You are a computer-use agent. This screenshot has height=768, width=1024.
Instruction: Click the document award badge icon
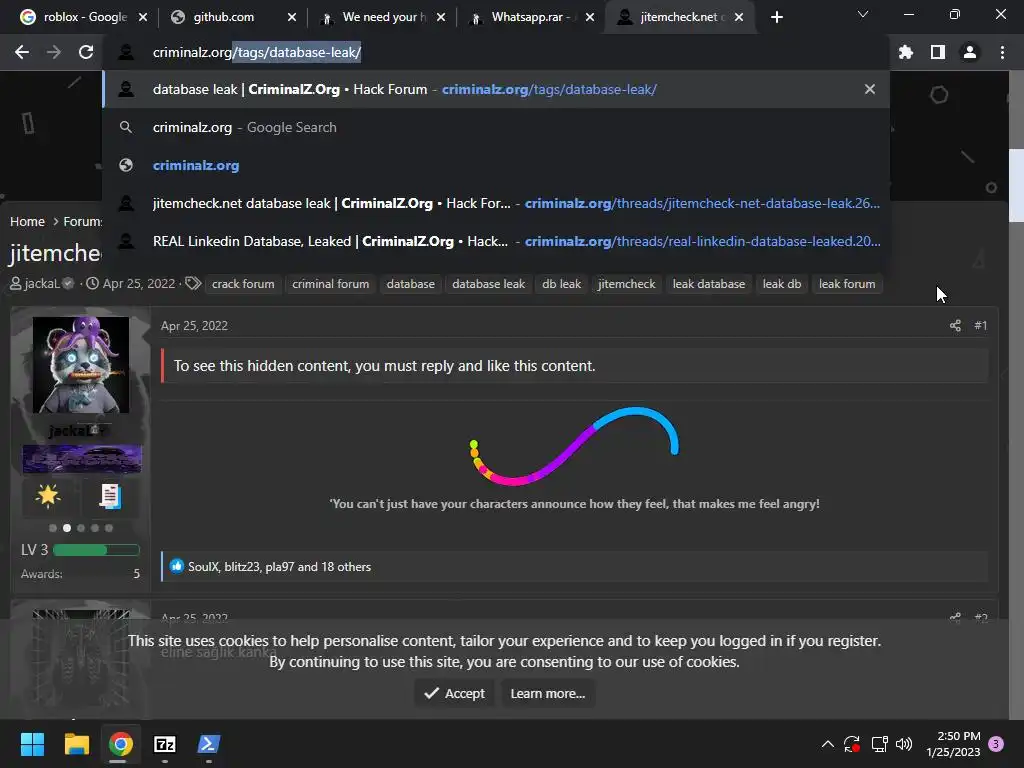[x=110, y=496]
